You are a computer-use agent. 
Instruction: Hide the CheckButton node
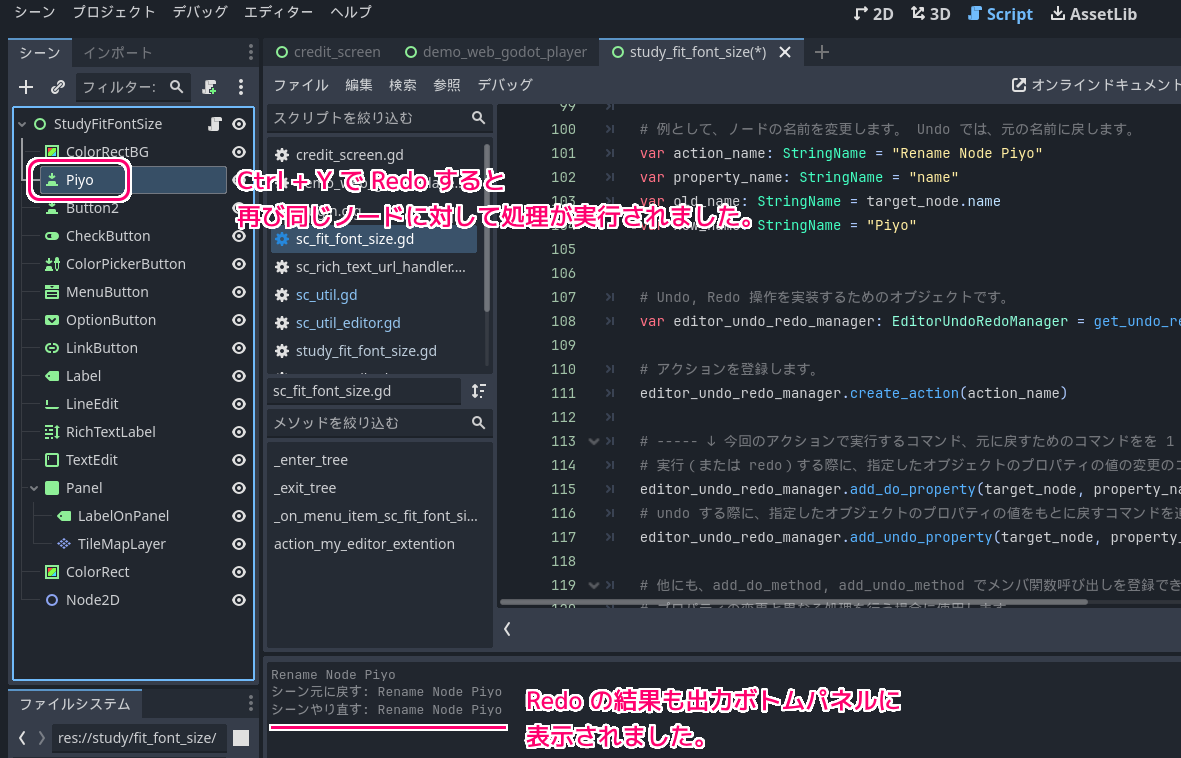coord(239,236)
